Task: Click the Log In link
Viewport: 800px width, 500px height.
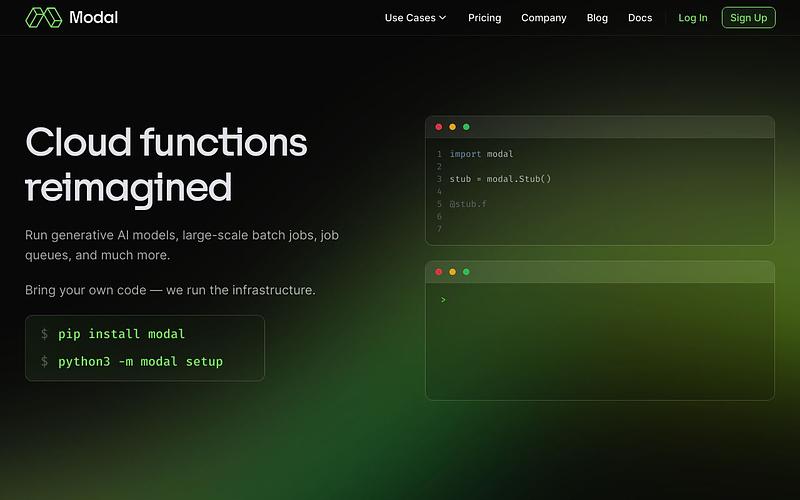Action: point(692,18)
